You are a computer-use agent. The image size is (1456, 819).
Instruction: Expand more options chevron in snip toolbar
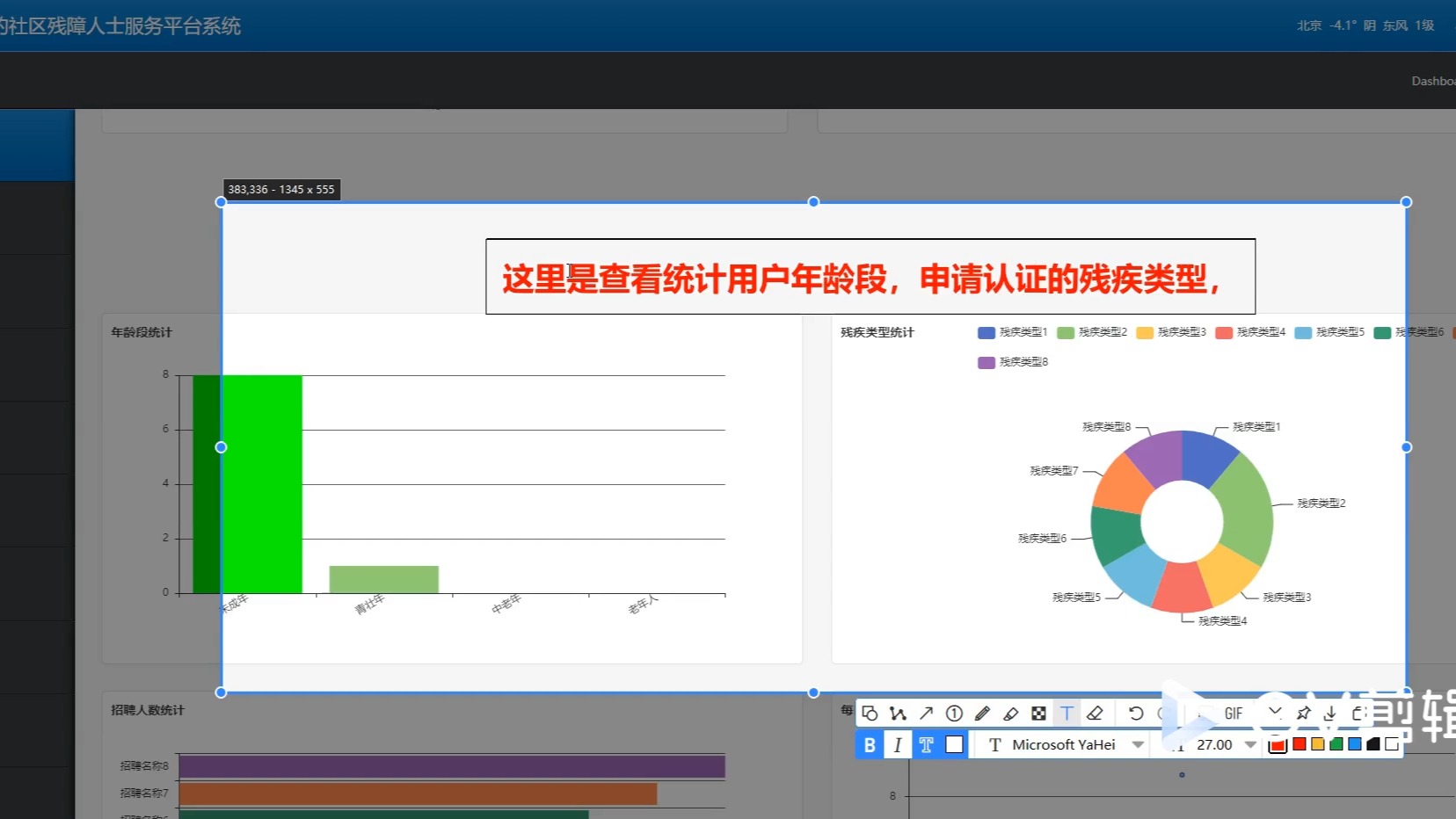pos(1275,711)
